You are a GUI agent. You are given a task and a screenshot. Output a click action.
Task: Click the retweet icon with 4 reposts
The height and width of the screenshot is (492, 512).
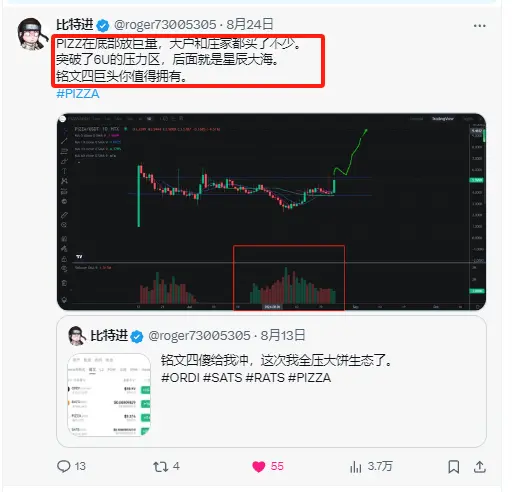click(x=160, y=466)
